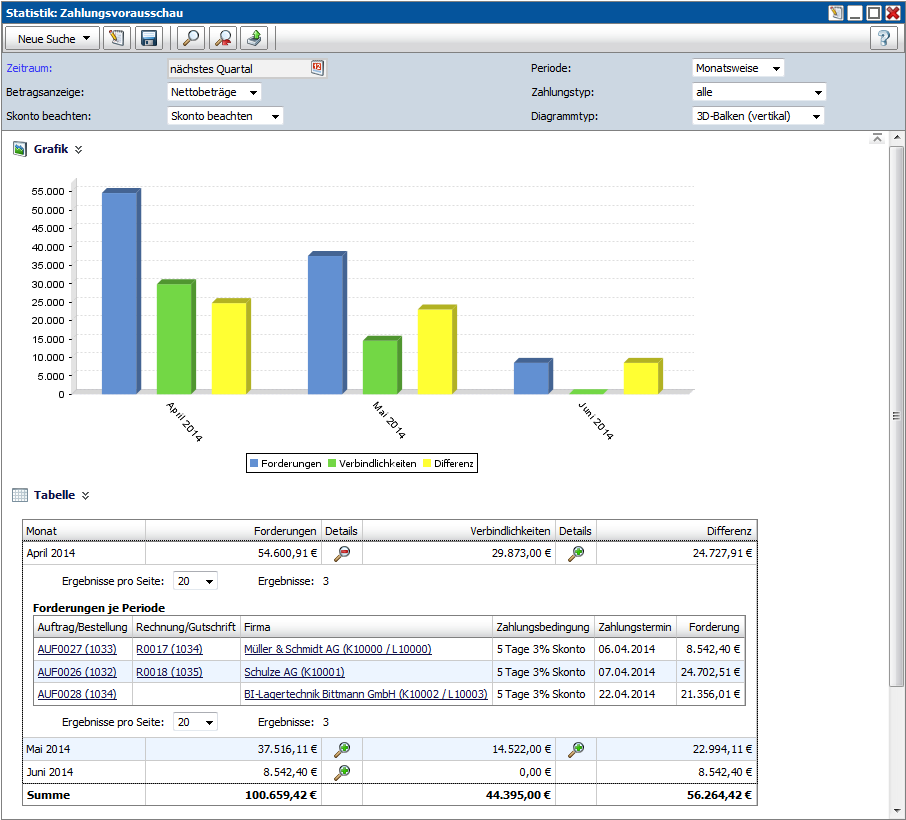Click the red reset search toolbar icon

[x=223, y=39]
